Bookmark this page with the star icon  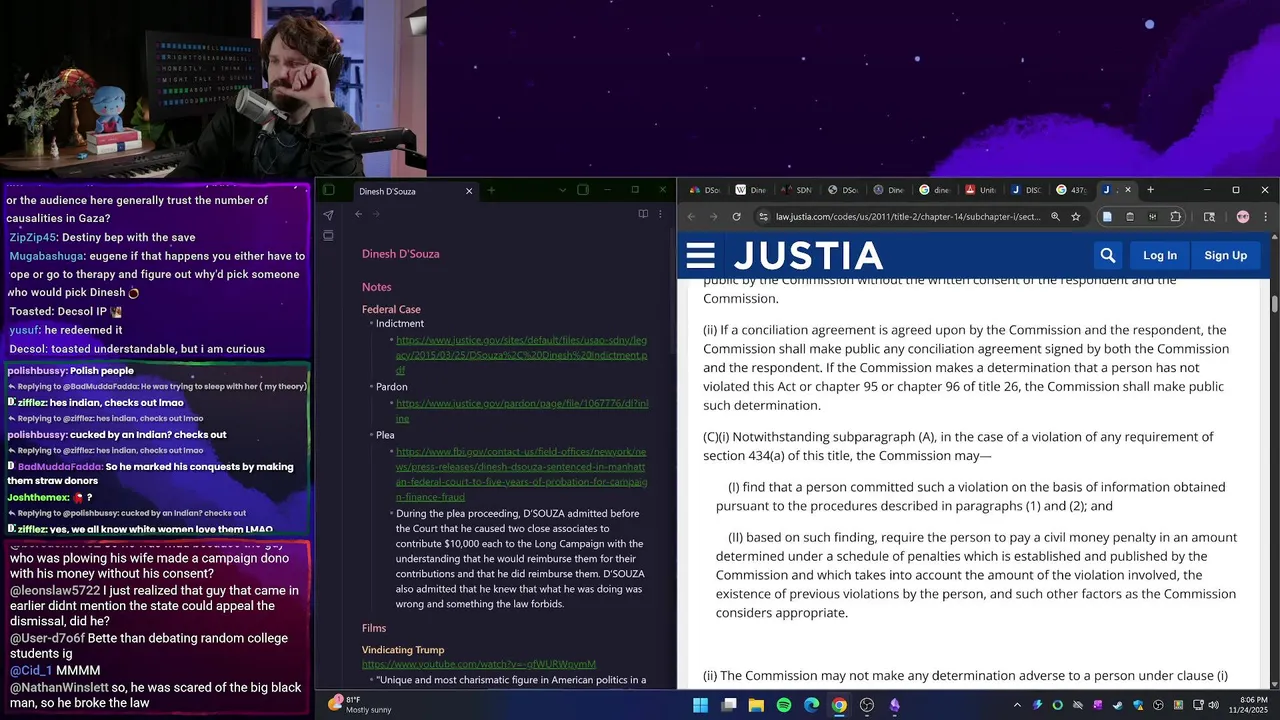click(1076, 216)
